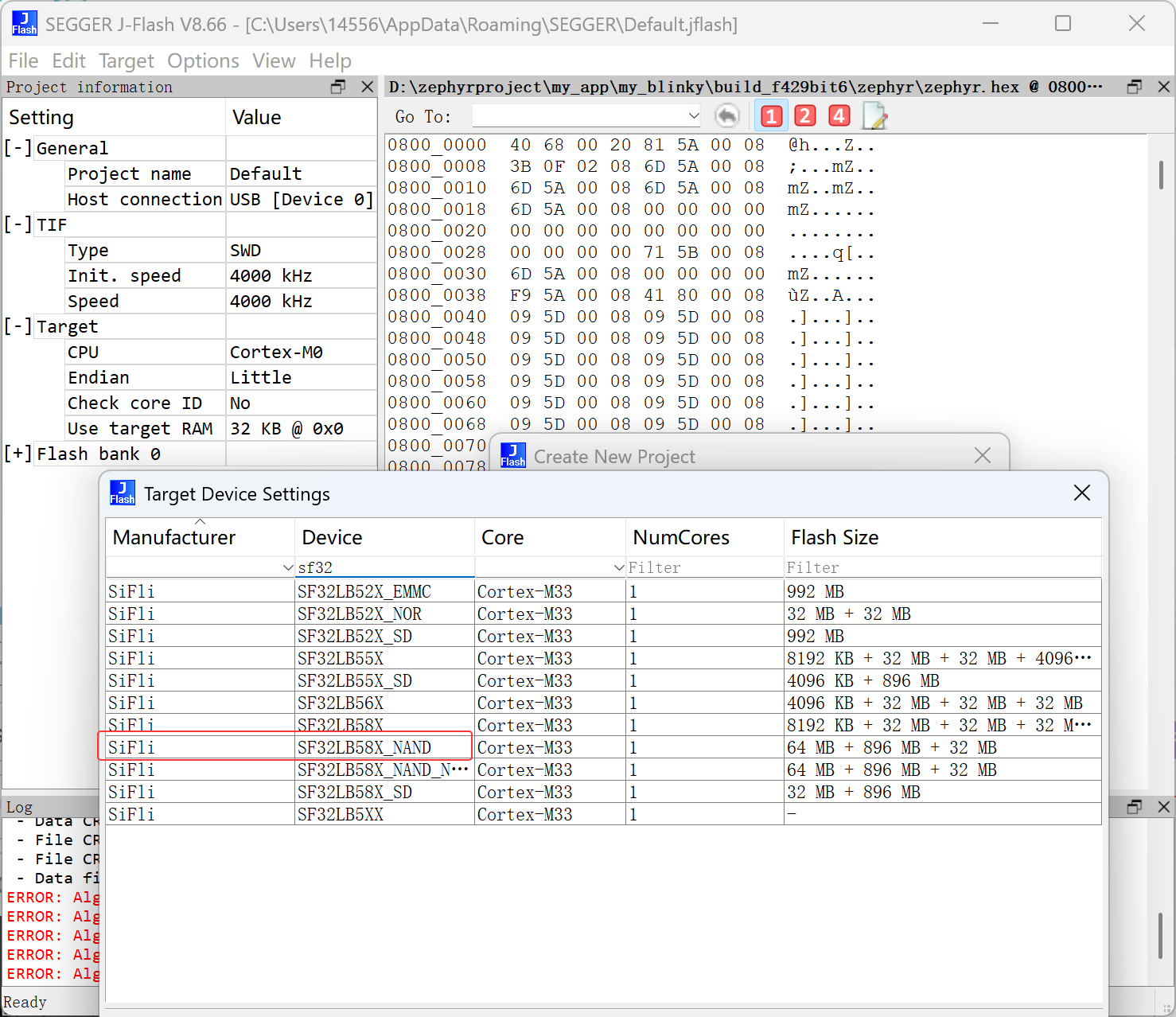
Task: Click the 4-byte display width icon
Action: [x=839, y=116]
